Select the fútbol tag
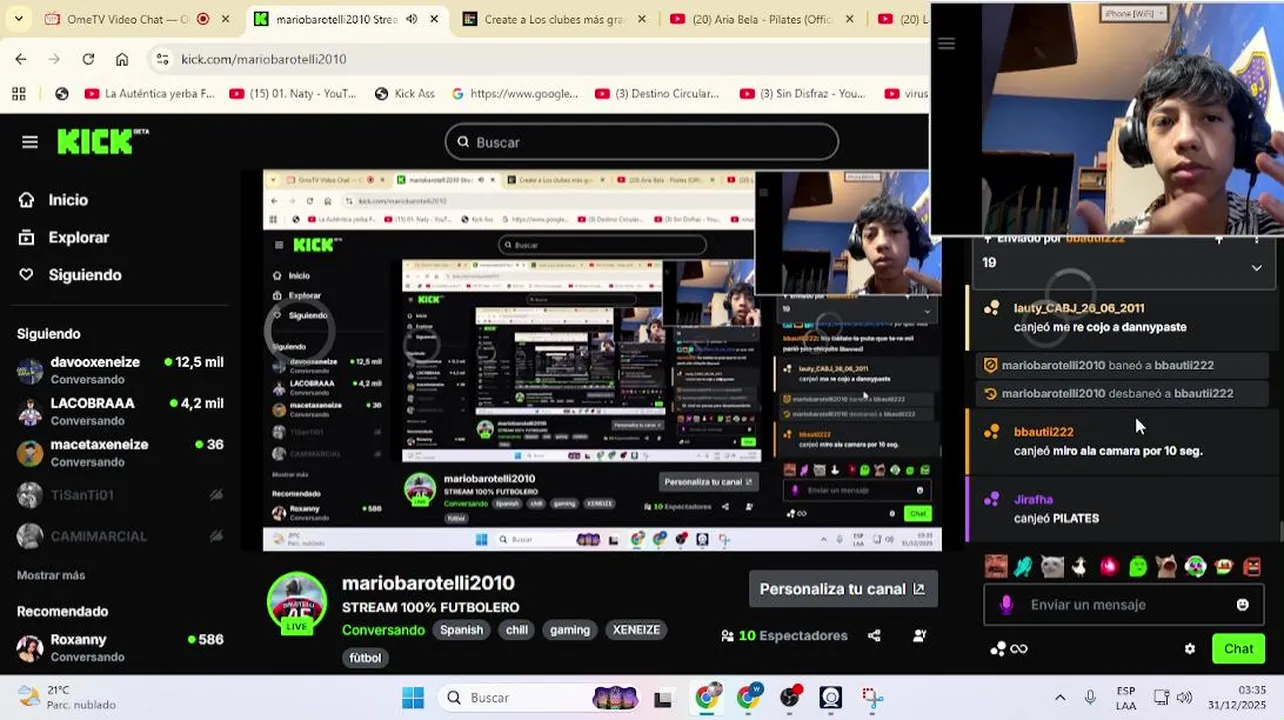 (x=365, y=658)
